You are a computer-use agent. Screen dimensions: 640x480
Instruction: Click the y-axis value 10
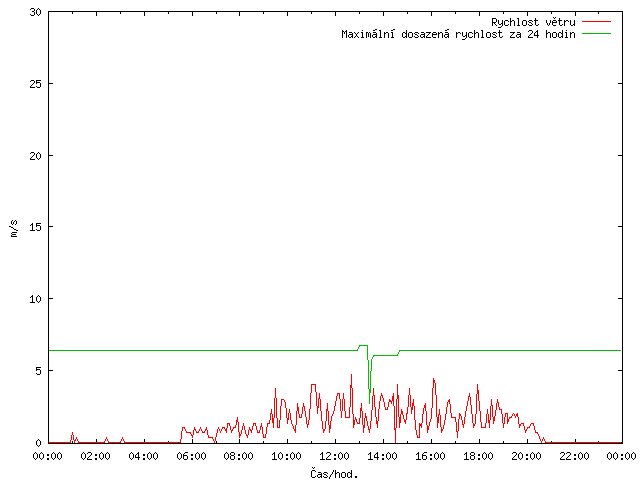[x=36, y=299]
